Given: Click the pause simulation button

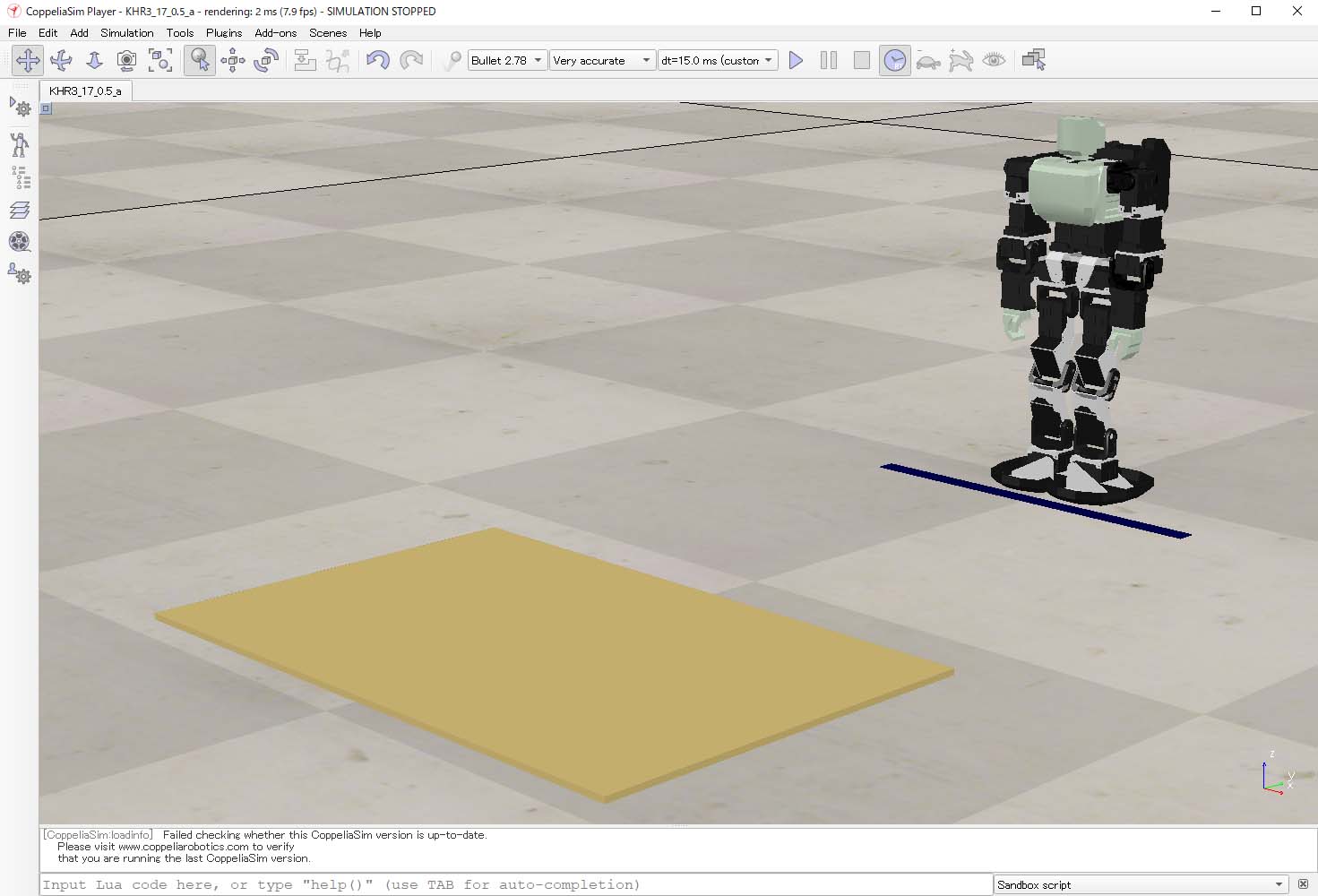Looking at the screenshot, I should coord(829,60).
